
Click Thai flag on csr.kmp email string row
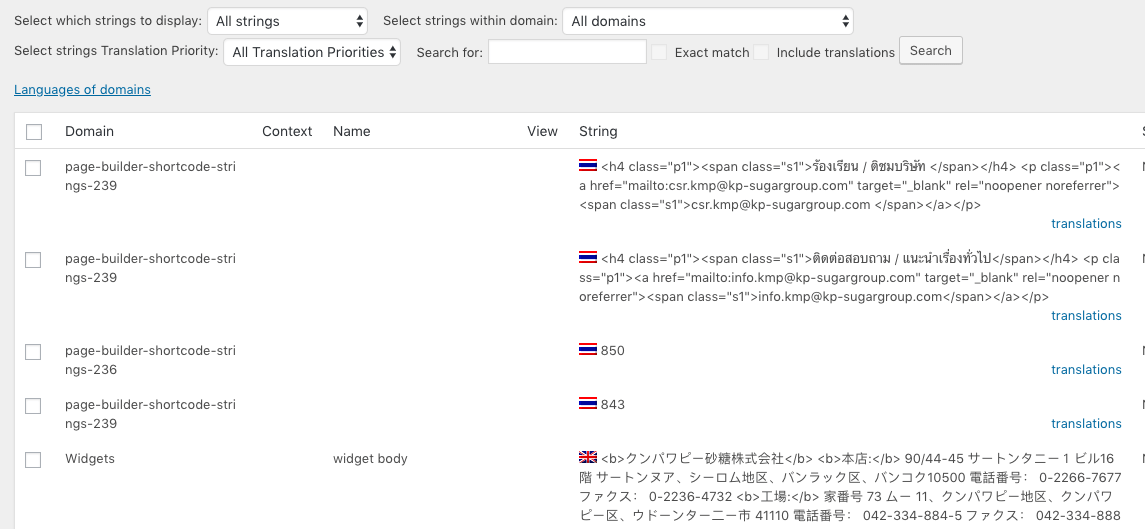[x=588, y=166]
